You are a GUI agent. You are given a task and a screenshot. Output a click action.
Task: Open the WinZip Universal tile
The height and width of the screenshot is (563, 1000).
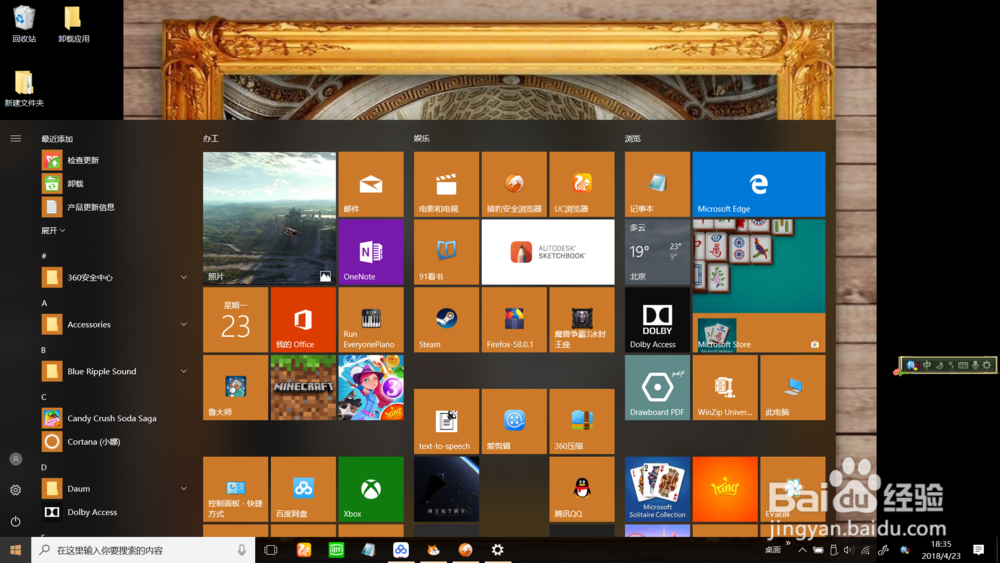point(725,387)
